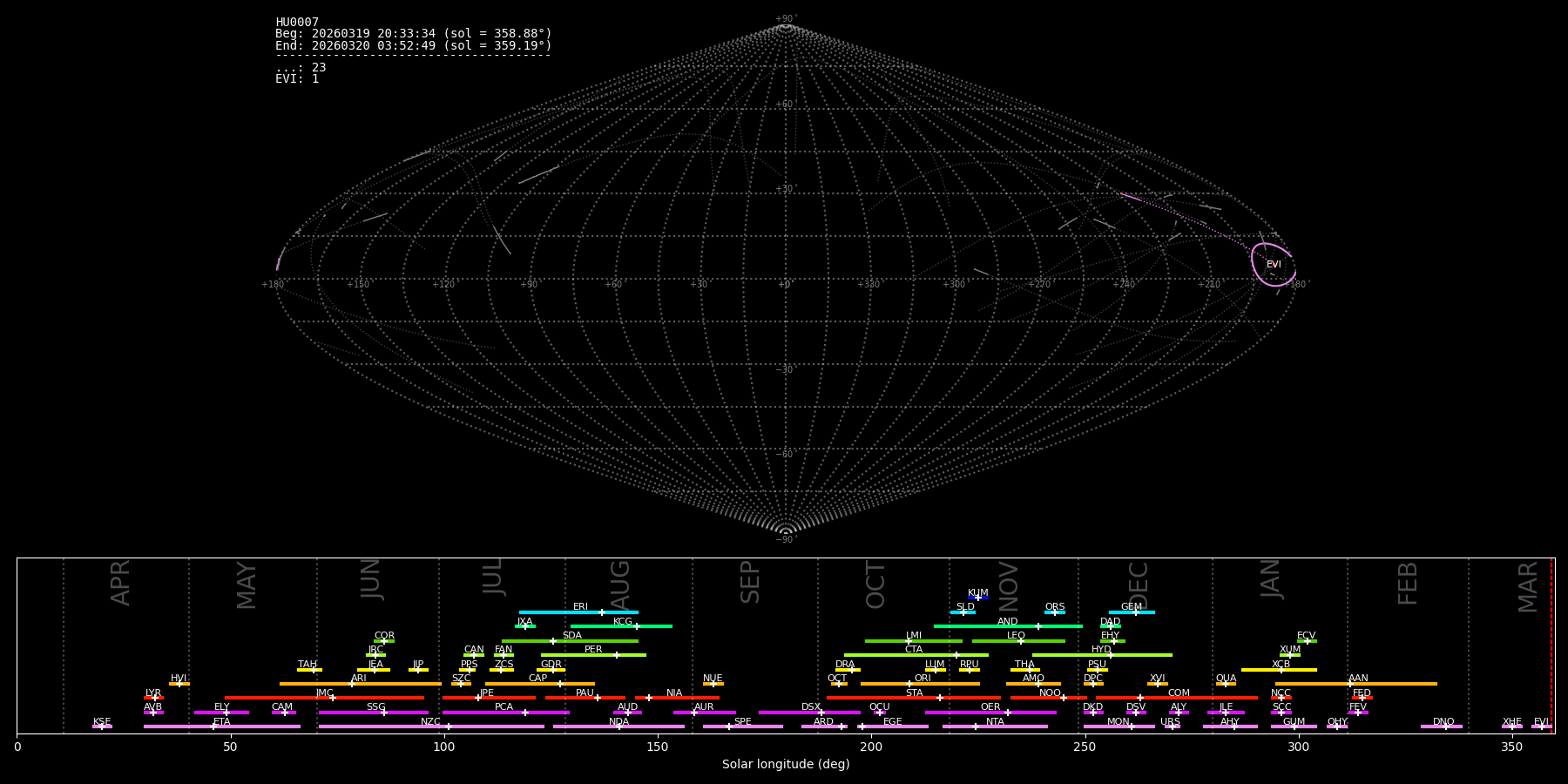Click the GEM shower bar
Image resolution: width=1568 pixels, height=784 pixels.
1132,612
